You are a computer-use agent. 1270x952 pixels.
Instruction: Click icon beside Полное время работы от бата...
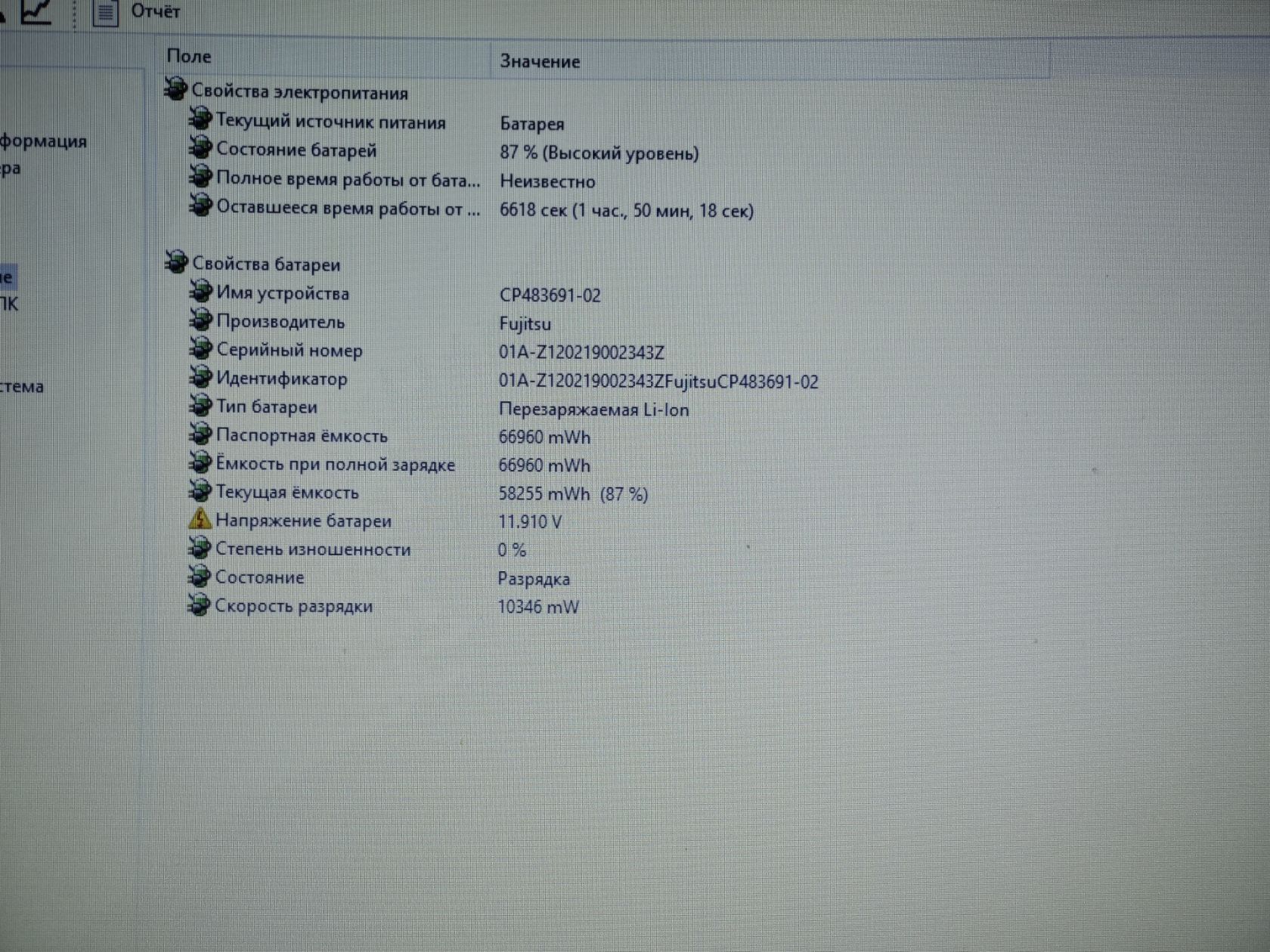(x=200, y=176)
